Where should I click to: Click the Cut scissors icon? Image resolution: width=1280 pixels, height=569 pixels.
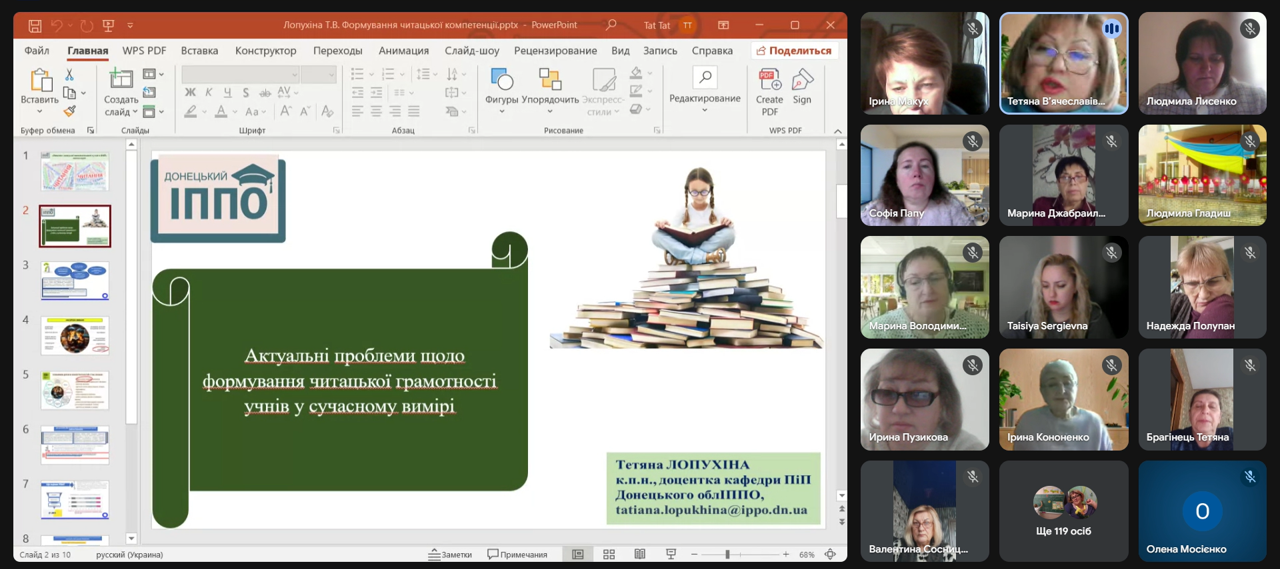[69, 74]
